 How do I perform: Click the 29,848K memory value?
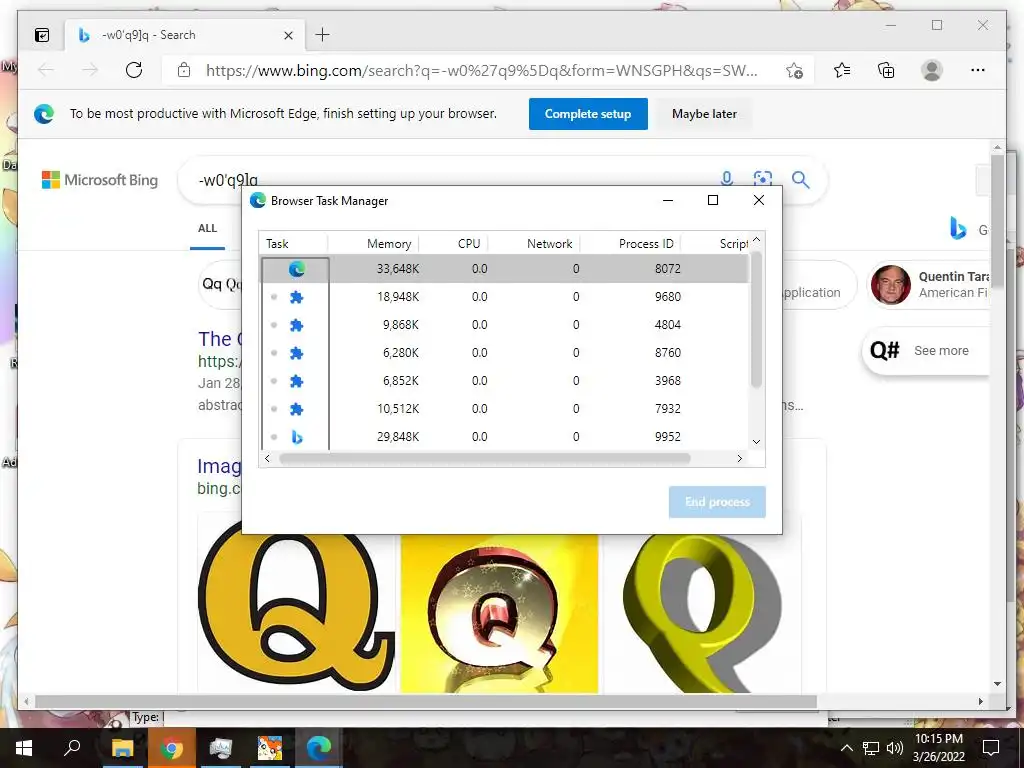(x=398, y=437)
